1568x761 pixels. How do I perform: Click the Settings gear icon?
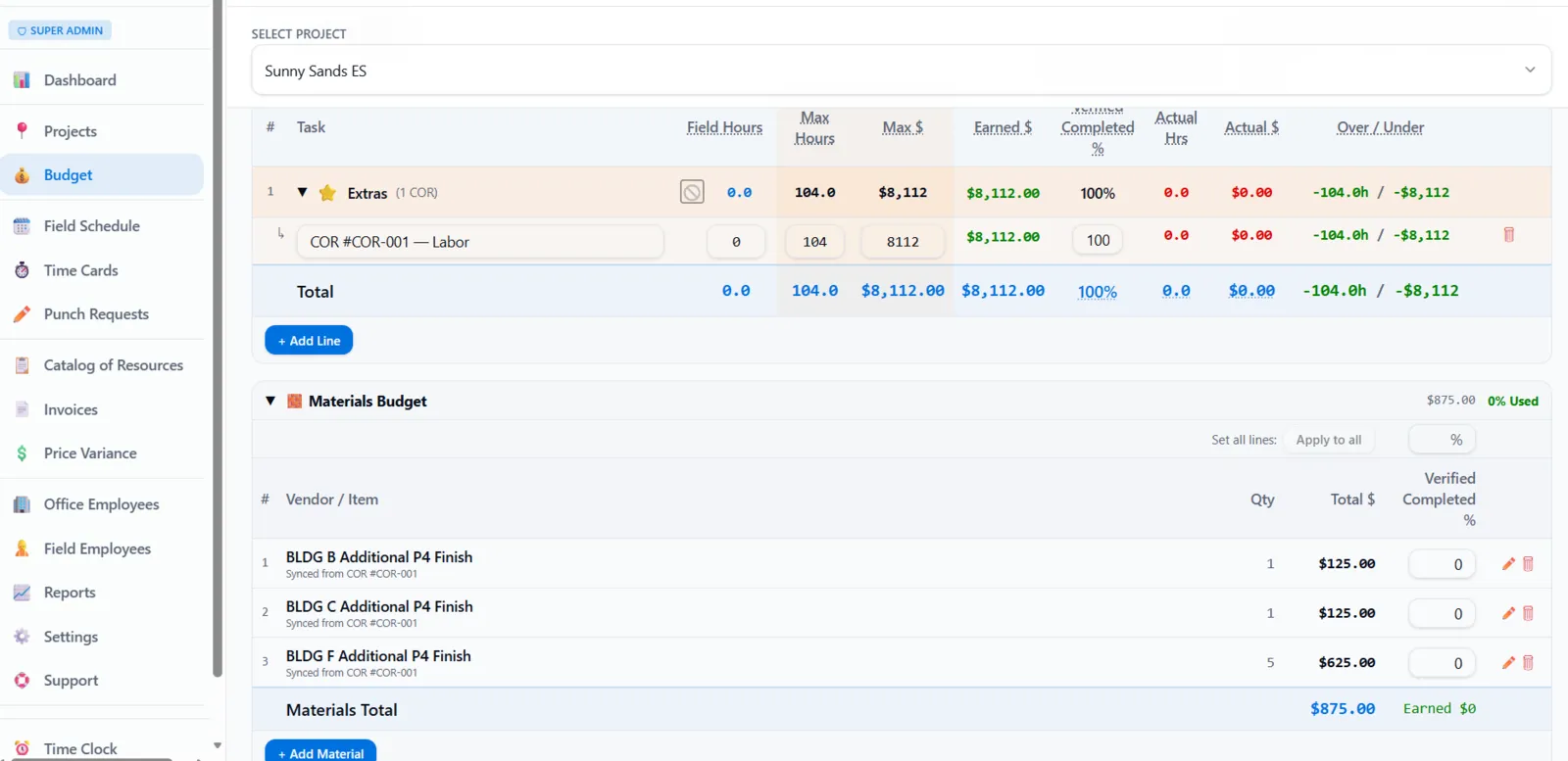point(22,637)
